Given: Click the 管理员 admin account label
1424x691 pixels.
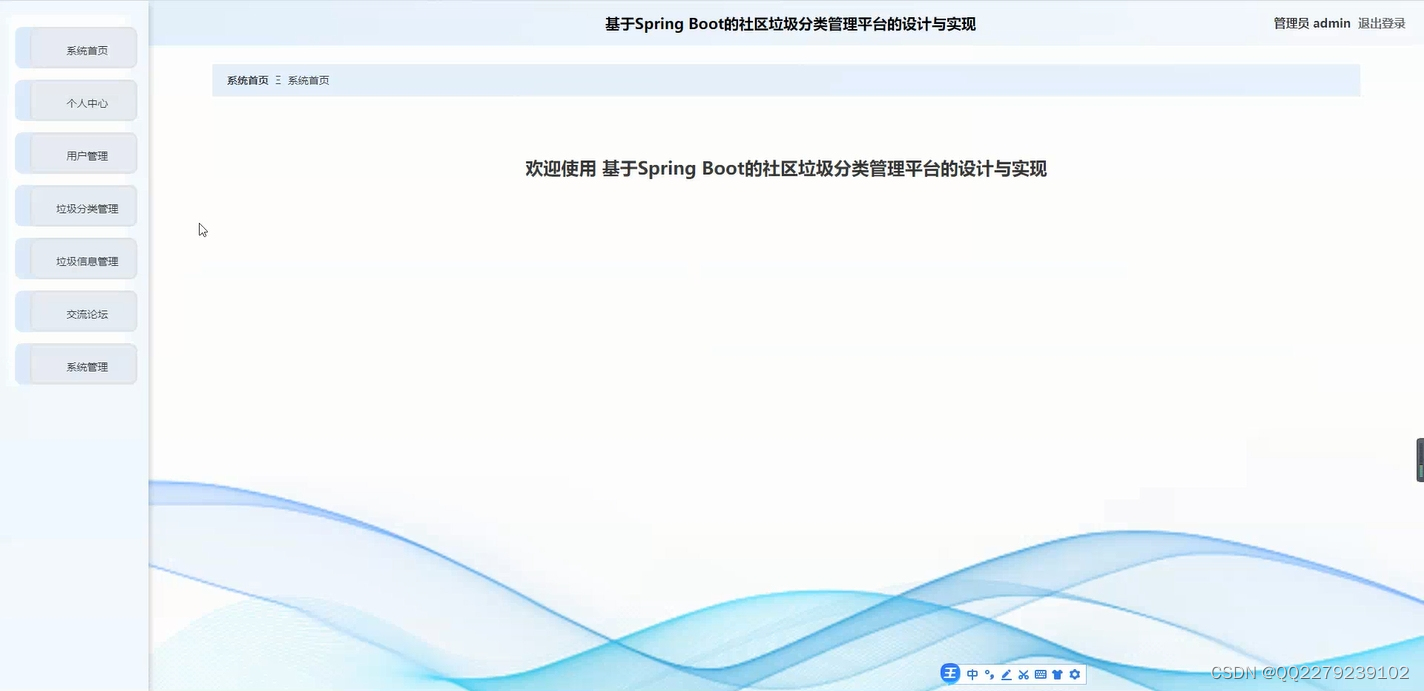Looking at the screenshot, I should (1312, 23).
